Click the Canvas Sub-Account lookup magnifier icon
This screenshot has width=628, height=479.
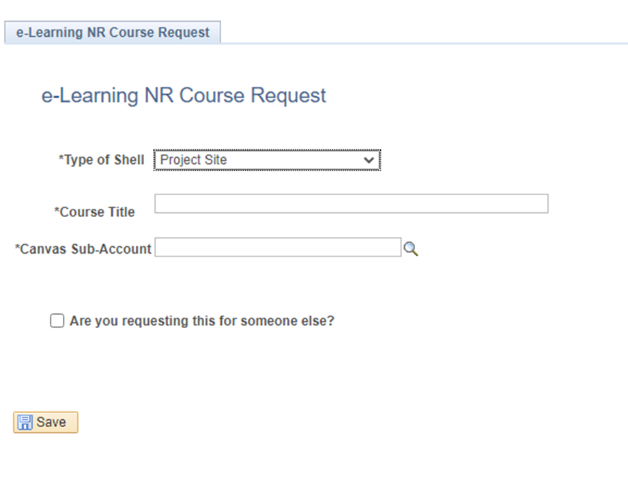pos(410,249)
